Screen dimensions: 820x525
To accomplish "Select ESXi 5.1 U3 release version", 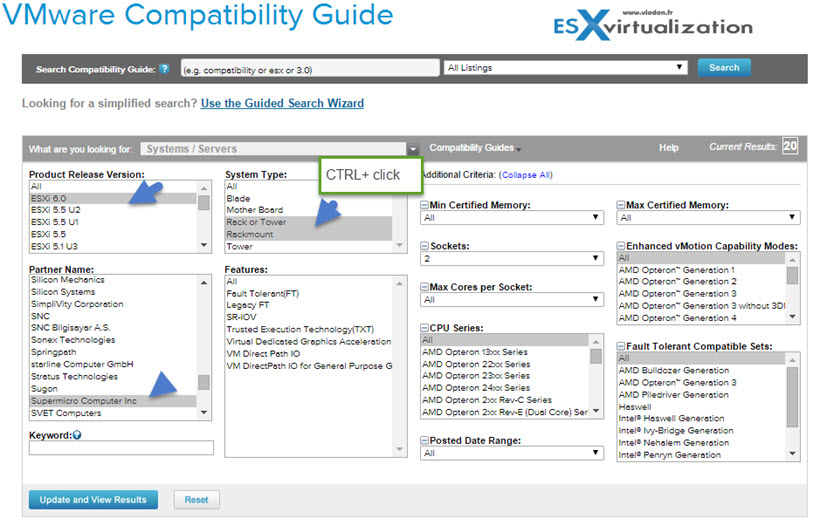I will [x=112, y=246].
